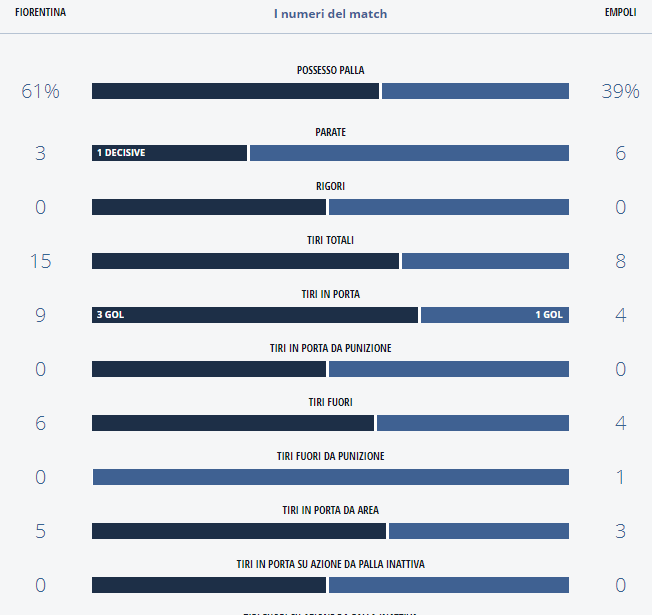
Task: Click Fiorentina's total shots number 15
Action: [41, 261]
